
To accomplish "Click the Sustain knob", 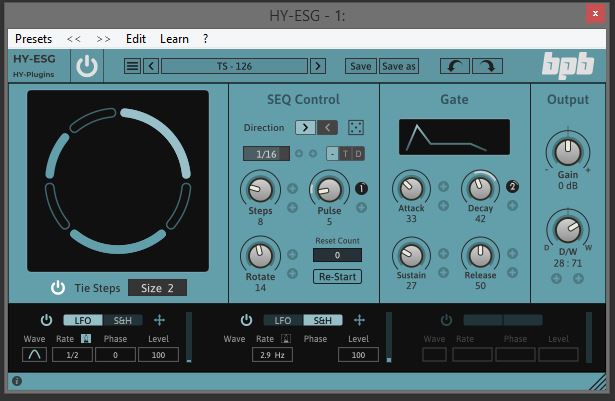I will click(x=411, y=255).
